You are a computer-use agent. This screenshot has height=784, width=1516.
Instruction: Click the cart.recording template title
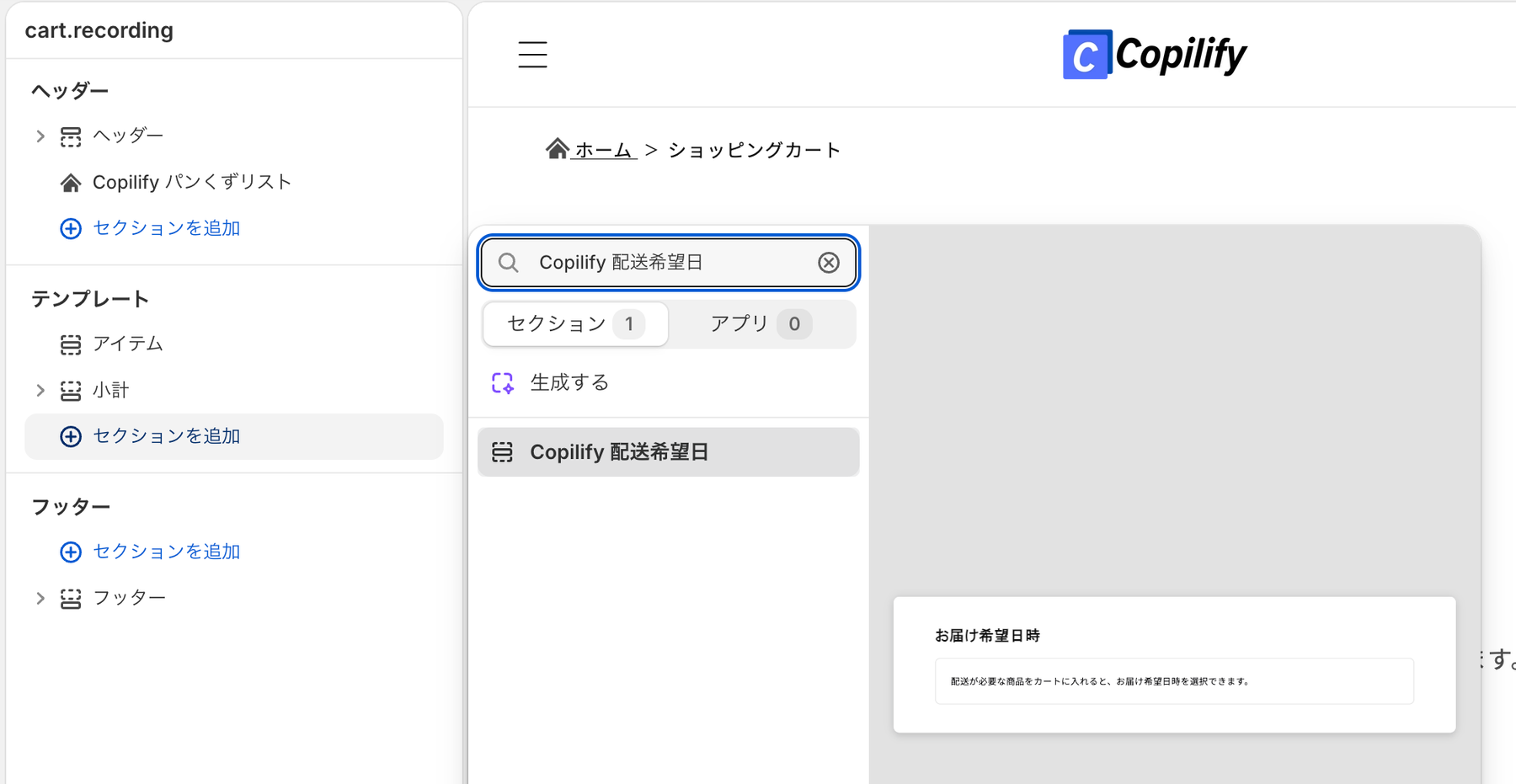click(x=99, y=30)
